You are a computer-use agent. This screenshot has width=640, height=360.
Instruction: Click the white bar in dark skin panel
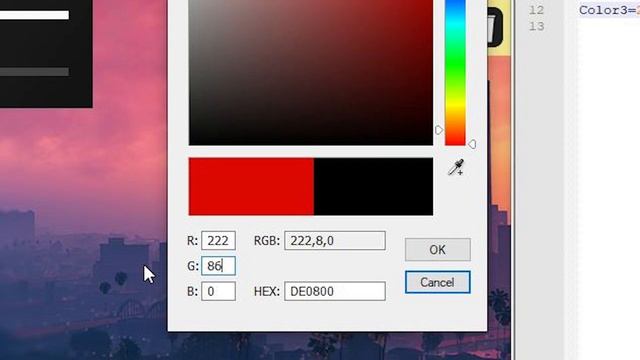pyautogui.click(x=34, y=15)
